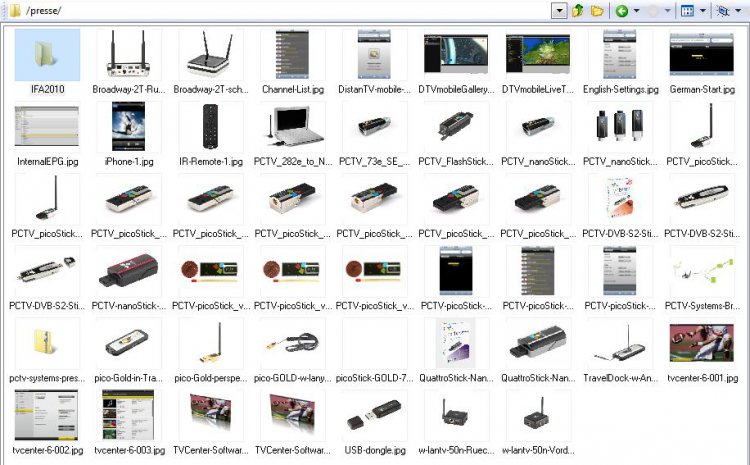Select the picoStick-GOLD-7... file
This screenshot has width=750, height=465.
(374, 343)
